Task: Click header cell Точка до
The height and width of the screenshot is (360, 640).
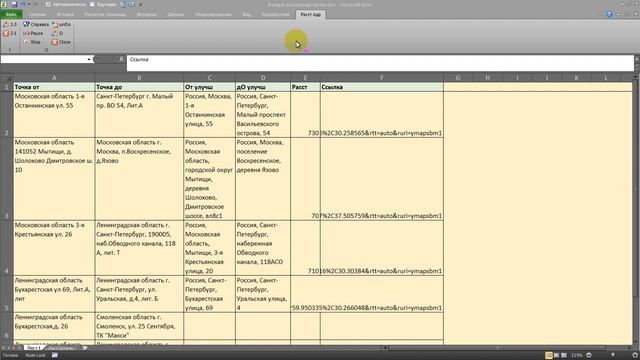Action: click(139, 87)
